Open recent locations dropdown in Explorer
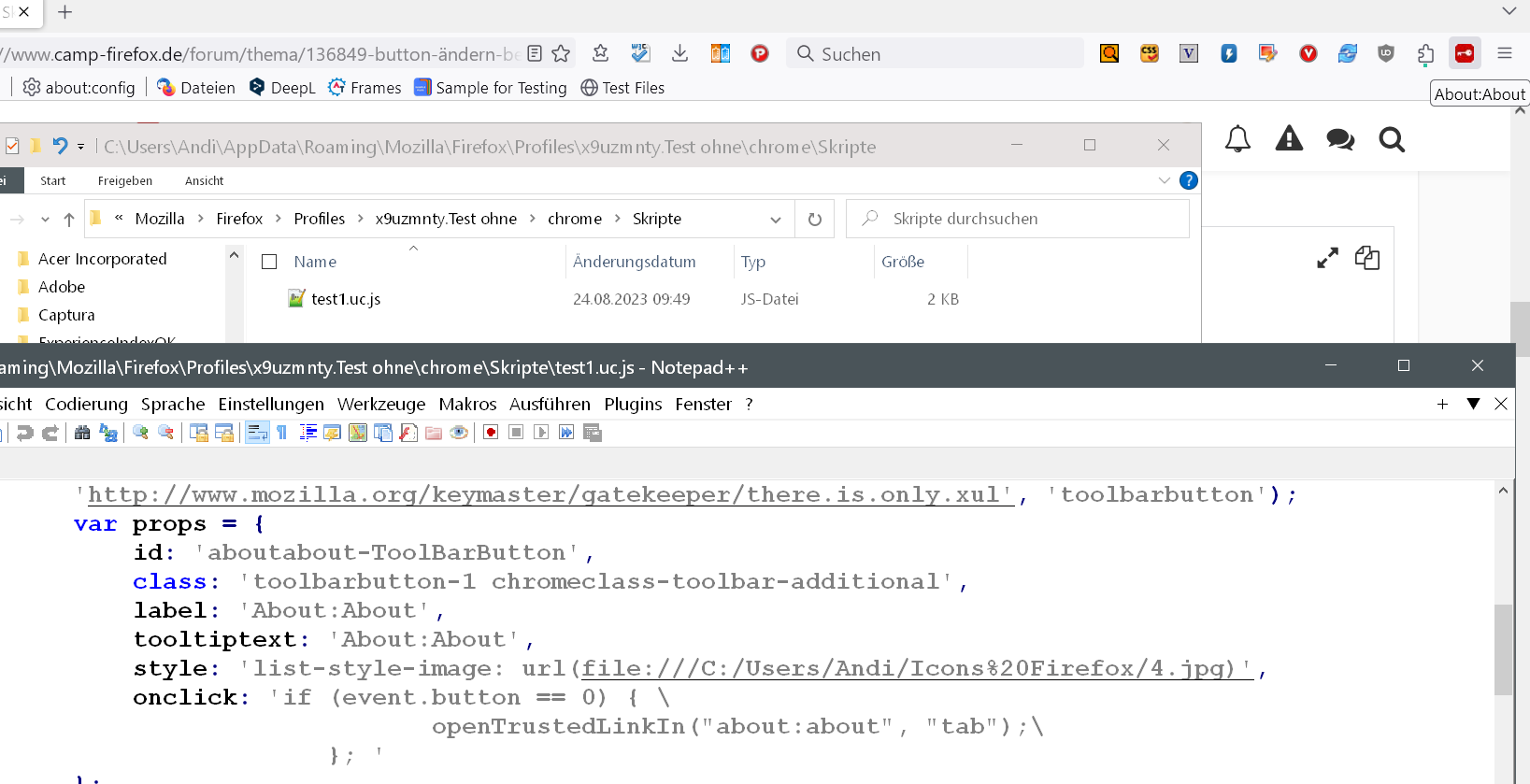 point(45,220)
